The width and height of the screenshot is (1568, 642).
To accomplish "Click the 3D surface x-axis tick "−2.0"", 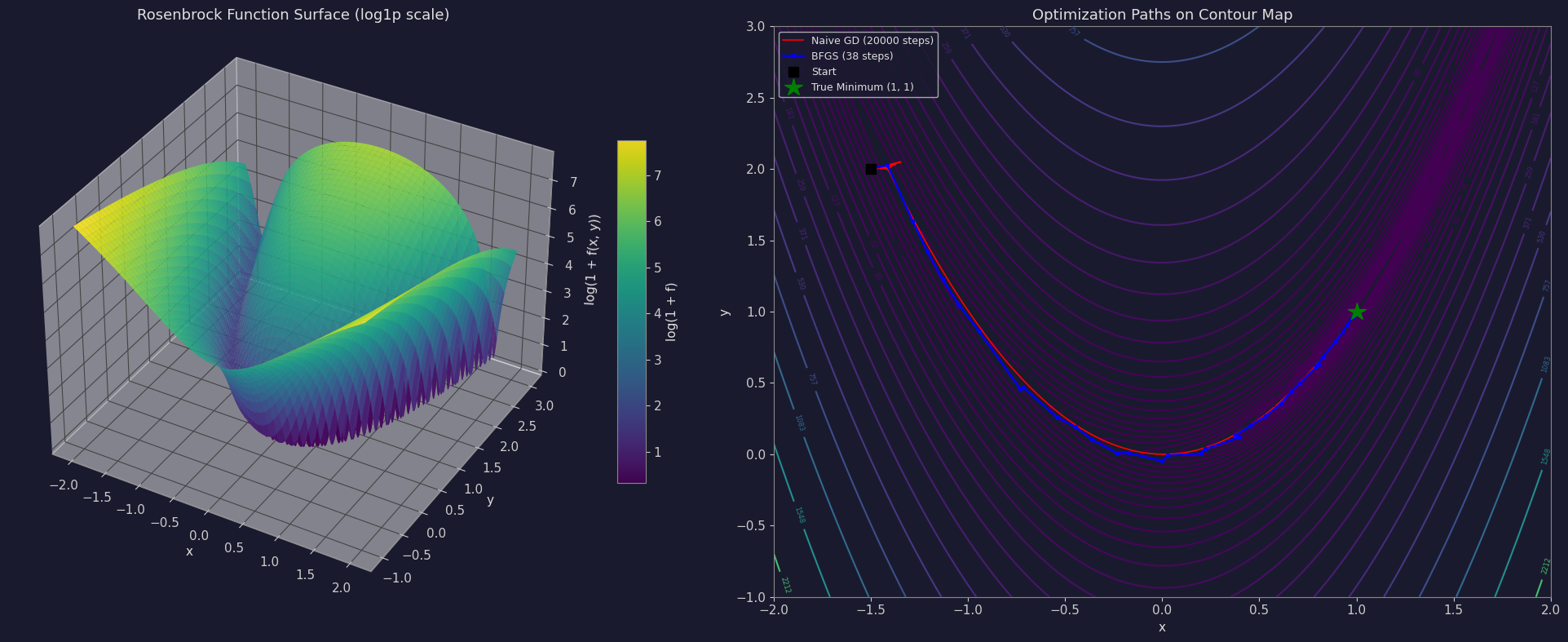I will click(x=64, y=485).
